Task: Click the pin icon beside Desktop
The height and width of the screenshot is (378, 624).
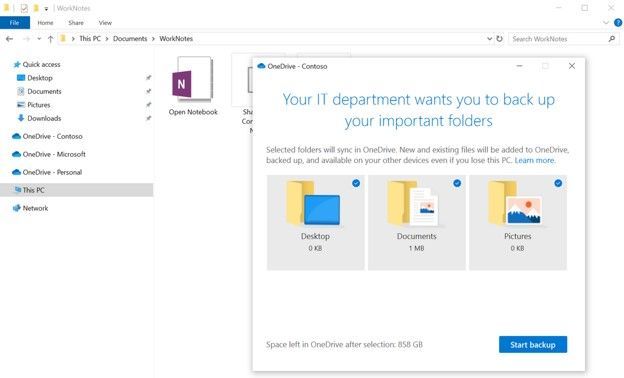Action: click(x=148, y=78)
